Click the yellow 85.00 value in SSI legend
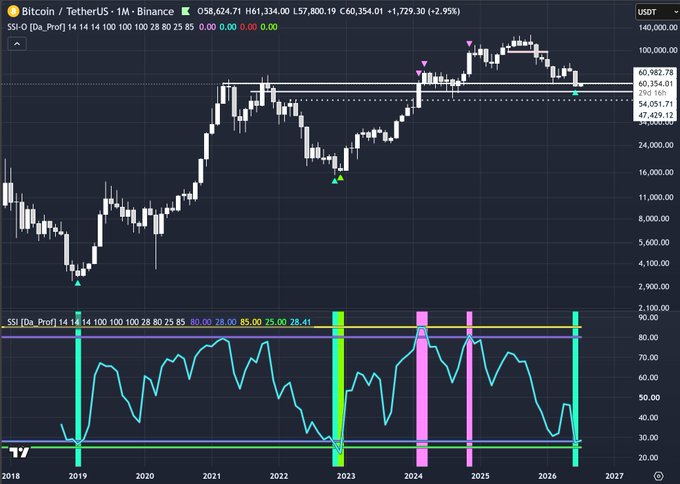680x484 pixels. tap(251, 322)
